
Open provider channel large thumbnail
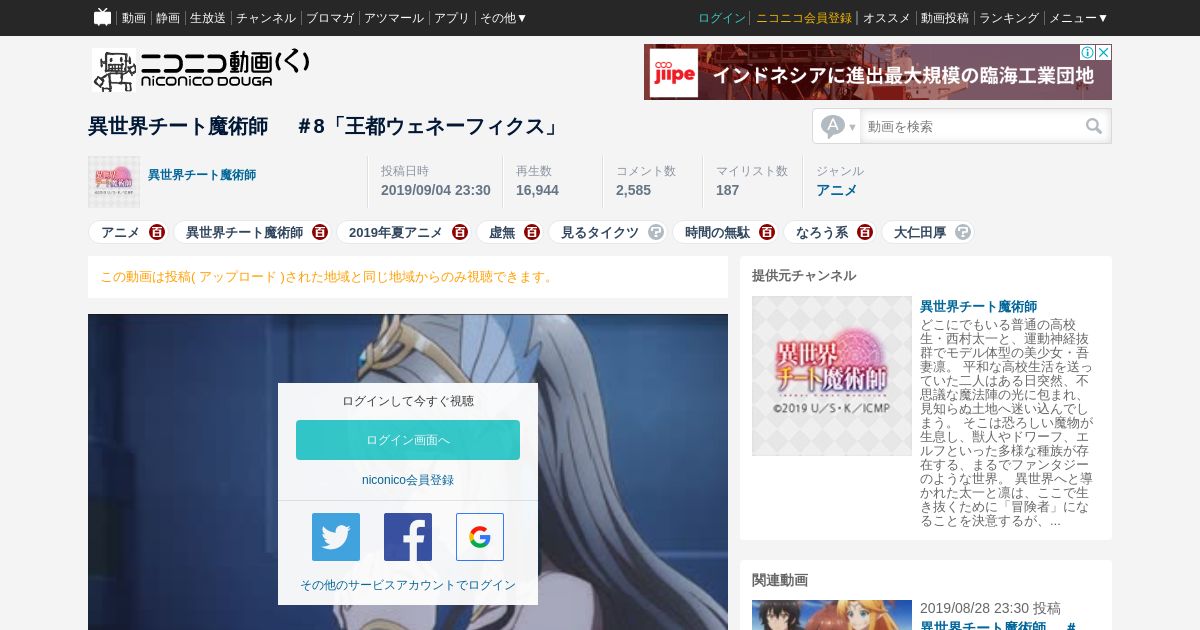click(832, 376)
